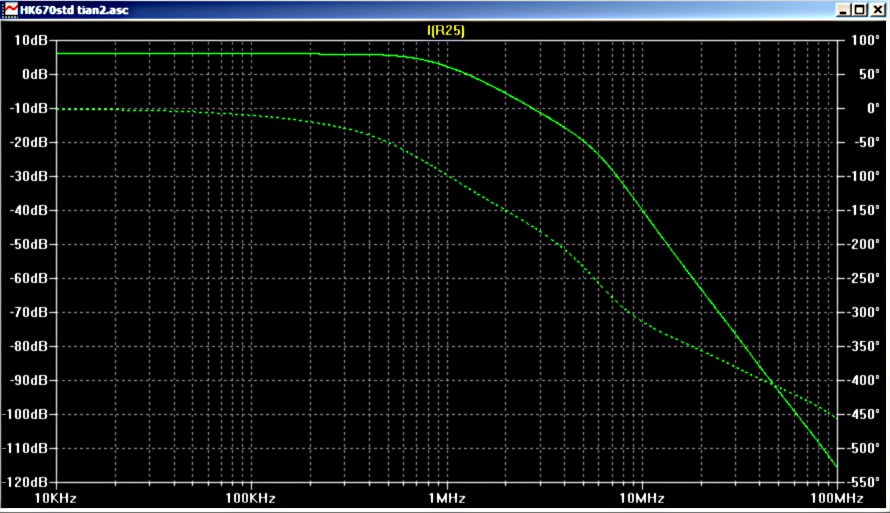Click the window title HK670std tian2.asc
The image size is (890, 513).
click(x=74, y=10)
